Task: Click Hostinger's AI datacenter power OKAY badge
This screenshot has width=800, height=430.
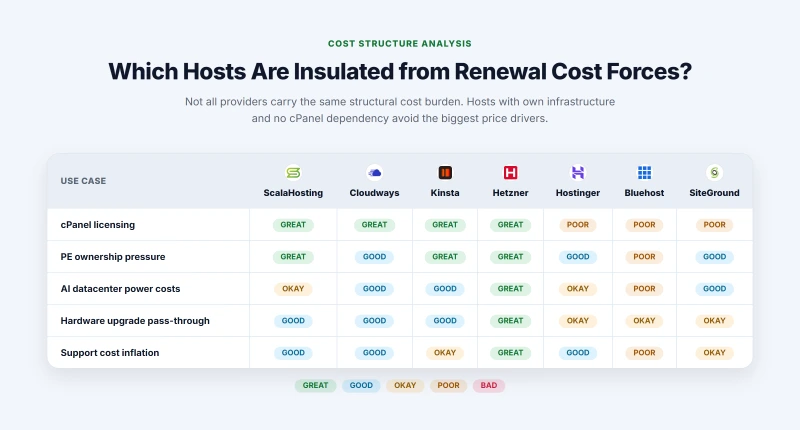Action: tap(578, 289)
